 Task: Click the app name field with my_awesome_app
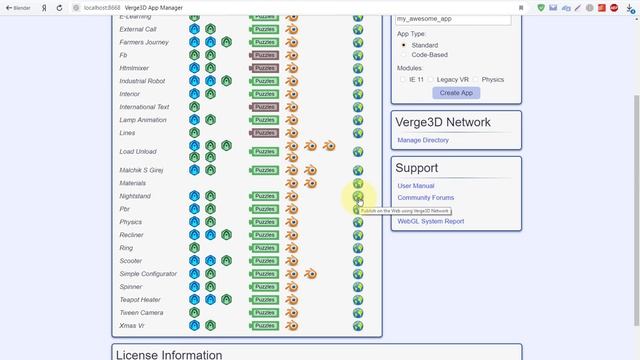click(x=453, y=19)
